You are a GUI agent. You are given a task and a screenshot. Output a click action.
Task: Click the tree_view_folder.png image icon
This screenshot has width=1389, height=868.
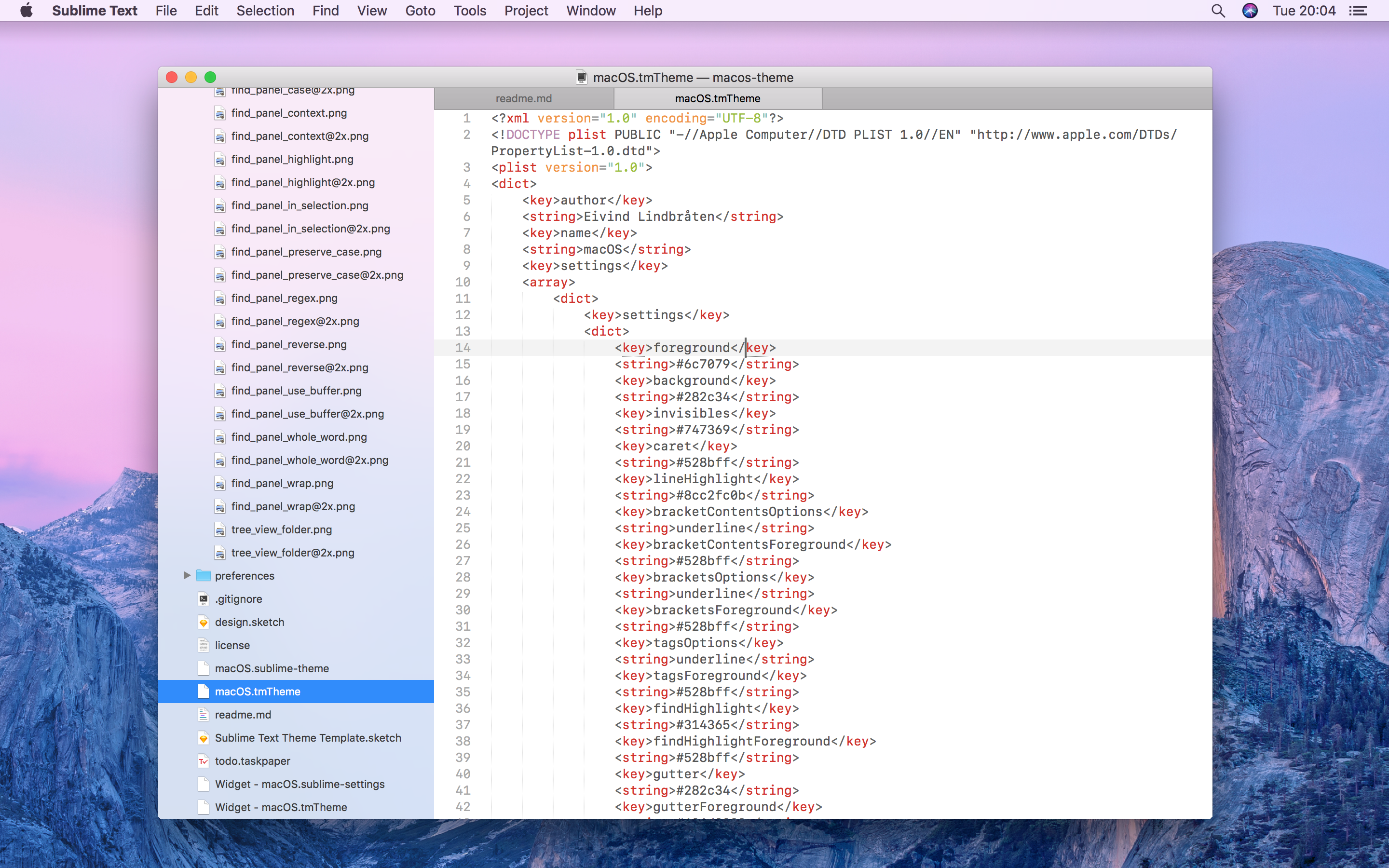tap(219, 529)
